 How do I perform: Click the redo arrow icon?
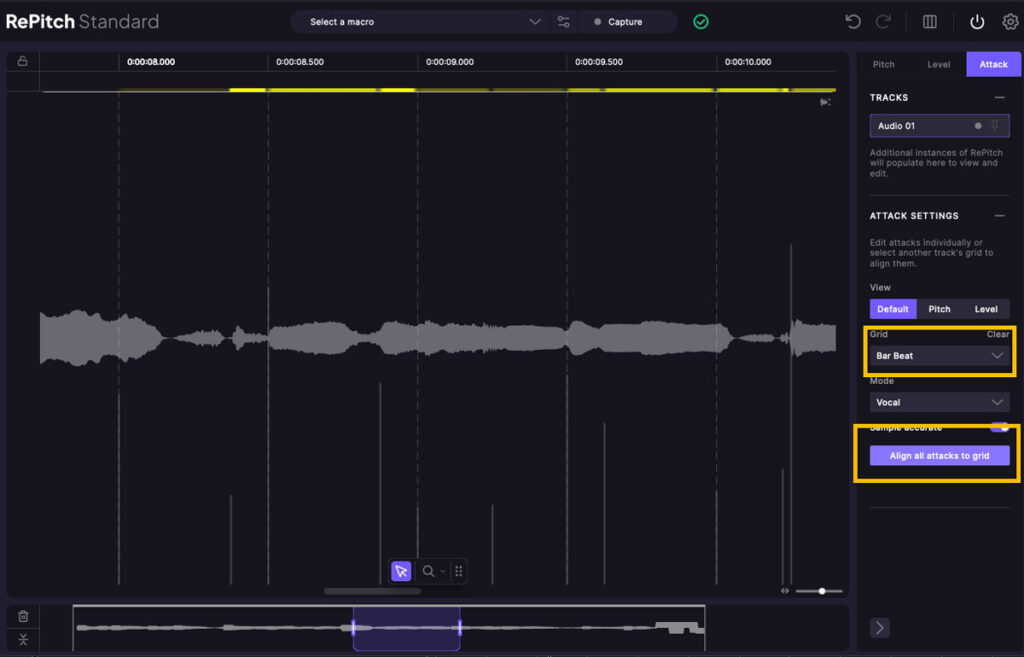coord(883,21)
